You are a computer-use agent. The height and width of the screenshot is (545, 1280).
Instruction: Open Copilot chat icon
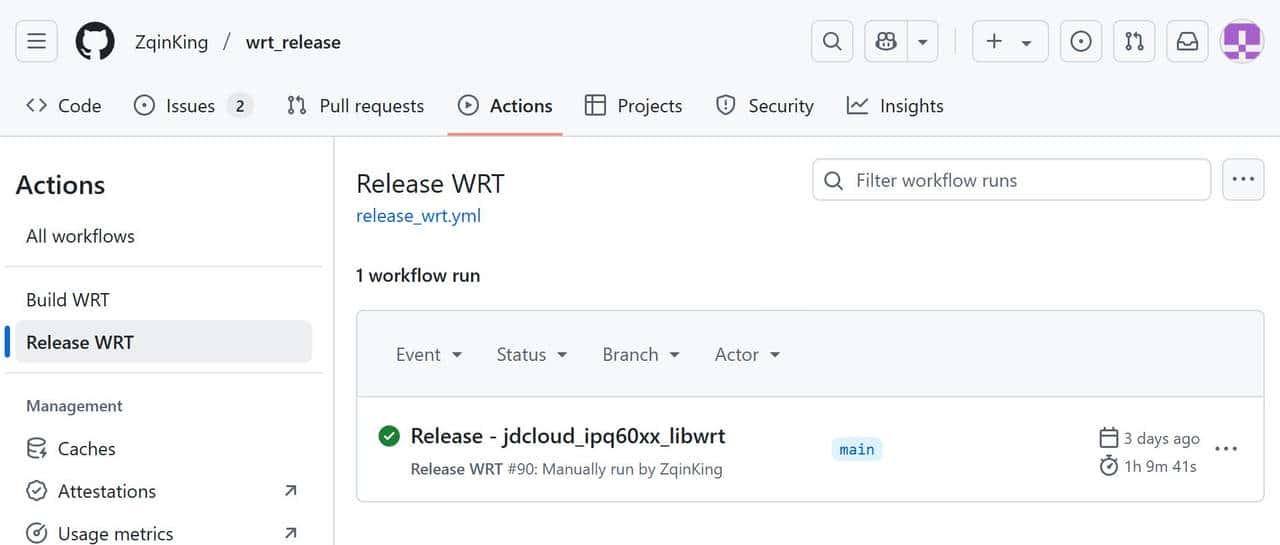point(886,41)
